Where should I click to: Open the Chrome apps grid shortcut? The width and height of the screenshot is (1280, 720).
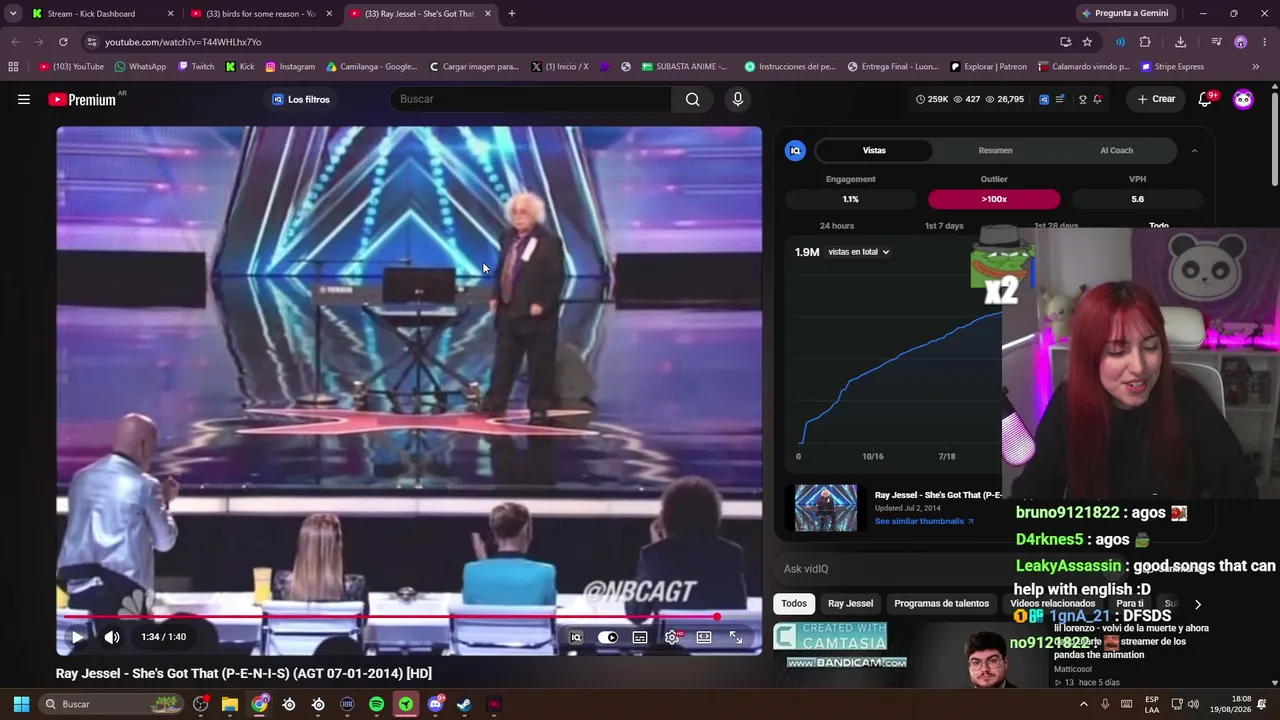tap(13, 67)
